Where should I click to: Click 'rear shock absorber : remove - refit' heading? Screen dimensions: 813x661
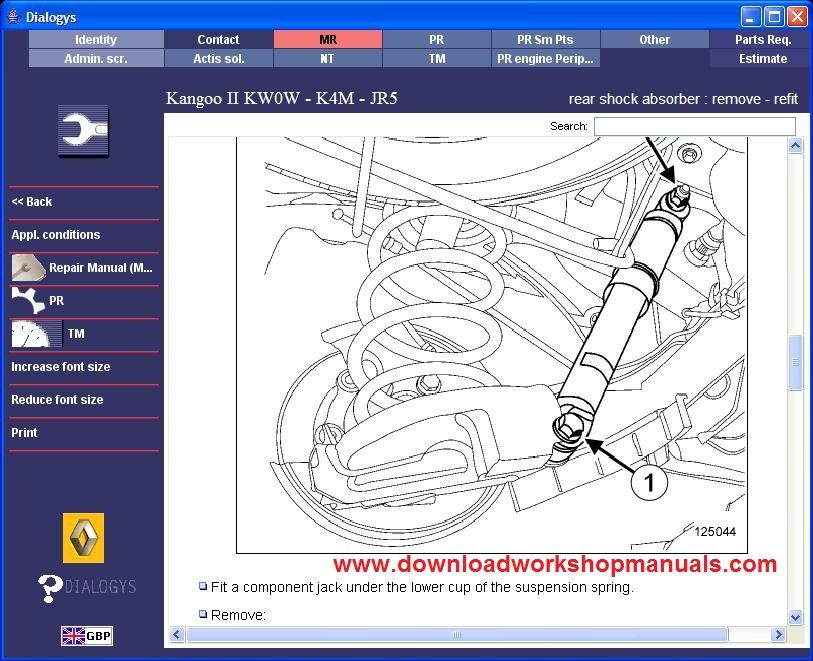pyautogui.click(x=683, y=99)
